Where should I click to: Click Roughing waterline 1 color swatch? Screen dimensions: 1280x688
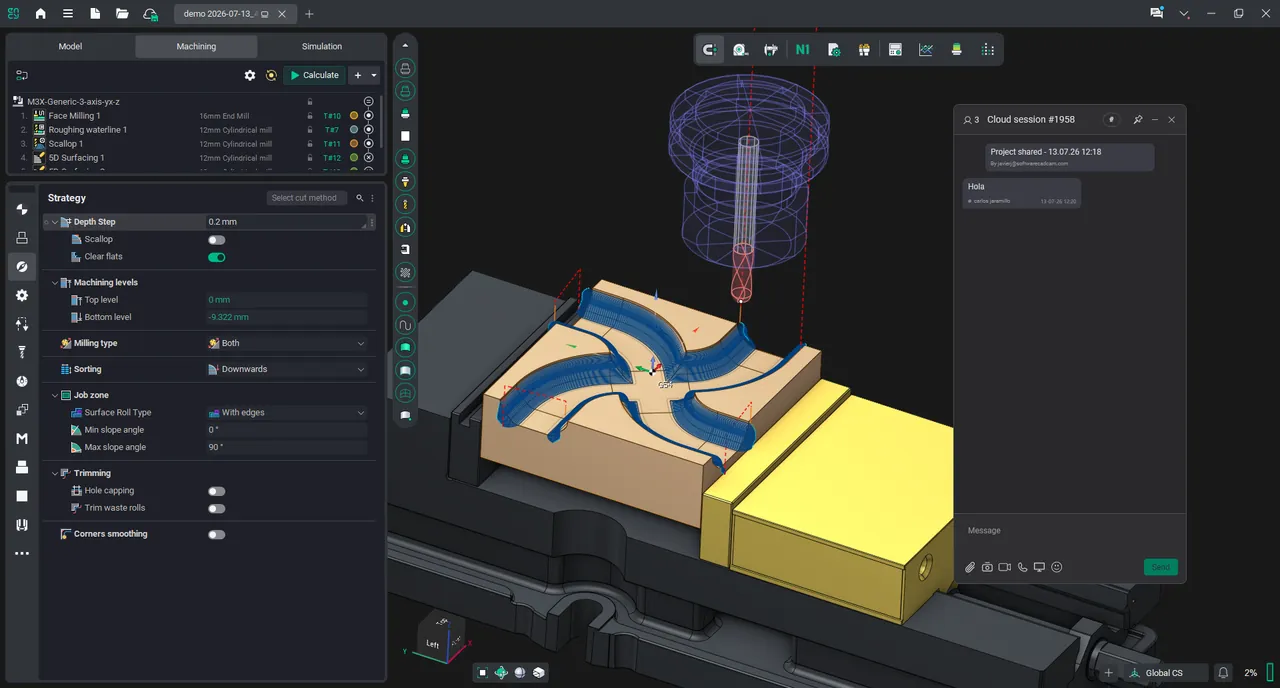(354, 130)
